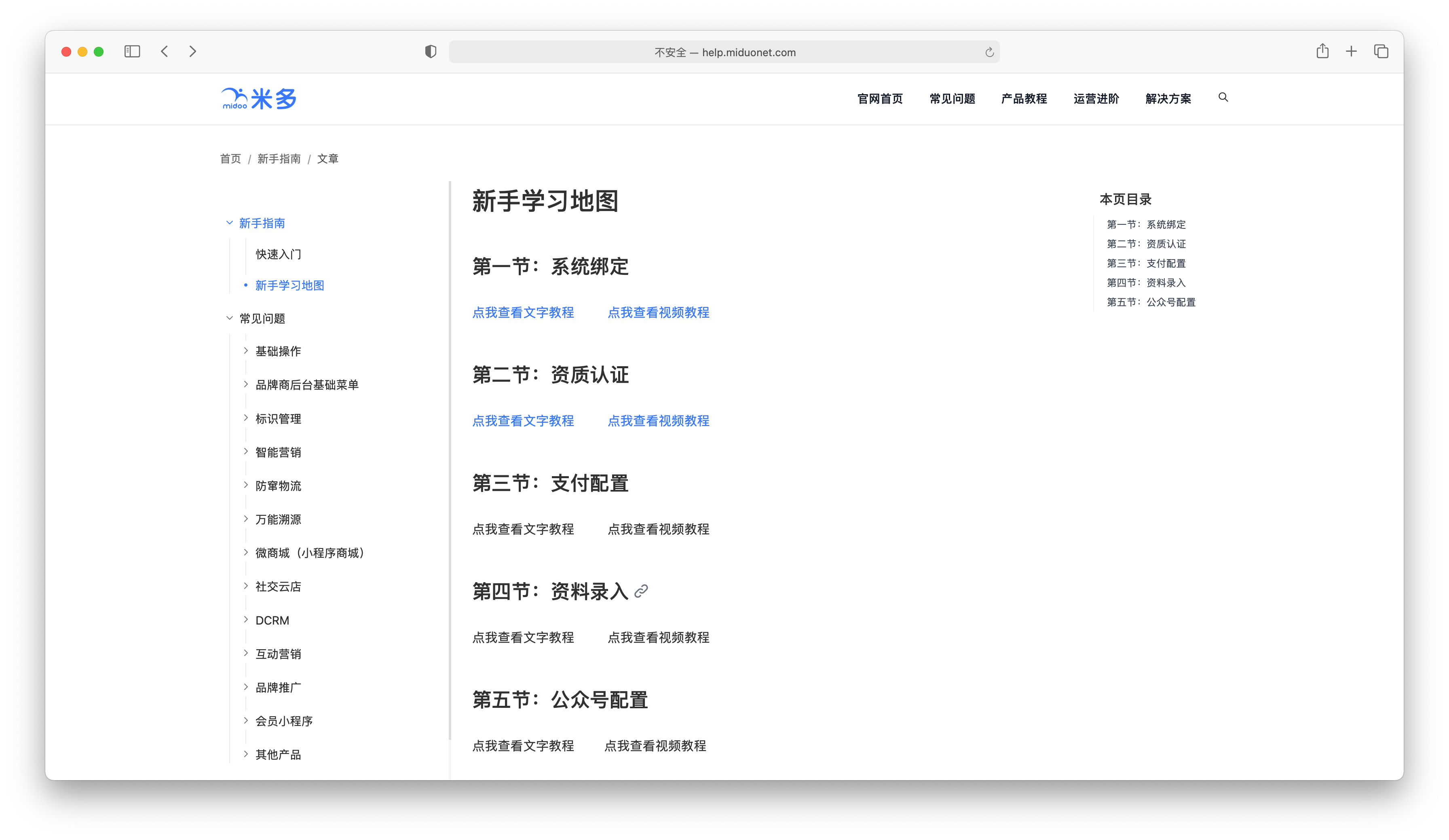This screenshot has width=1449, height=840.
Task: Jump to 第二节：资质认证 in 本页目录
Action: (1146, 244)
